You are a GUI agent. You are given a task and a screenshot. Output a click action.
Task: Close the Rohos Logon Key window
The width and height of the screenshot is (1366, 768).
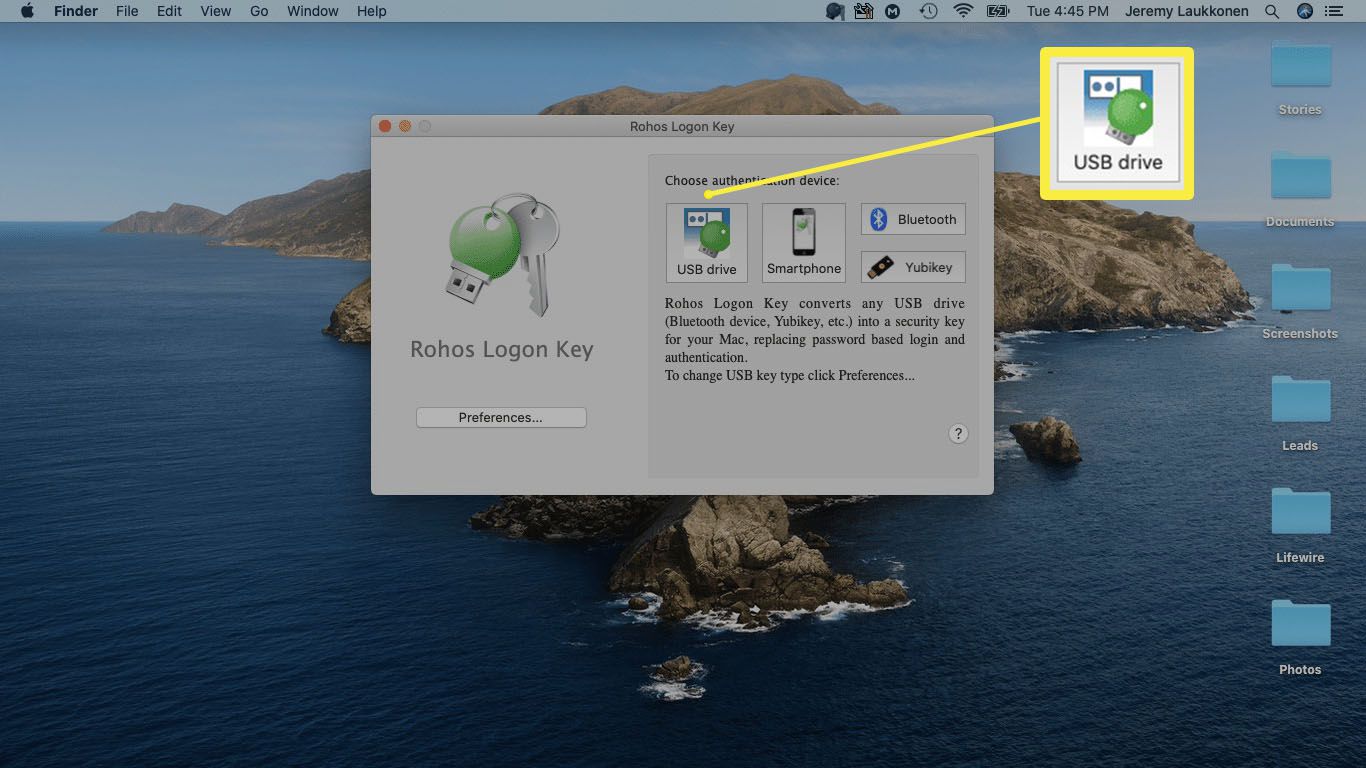click(385, 126)
